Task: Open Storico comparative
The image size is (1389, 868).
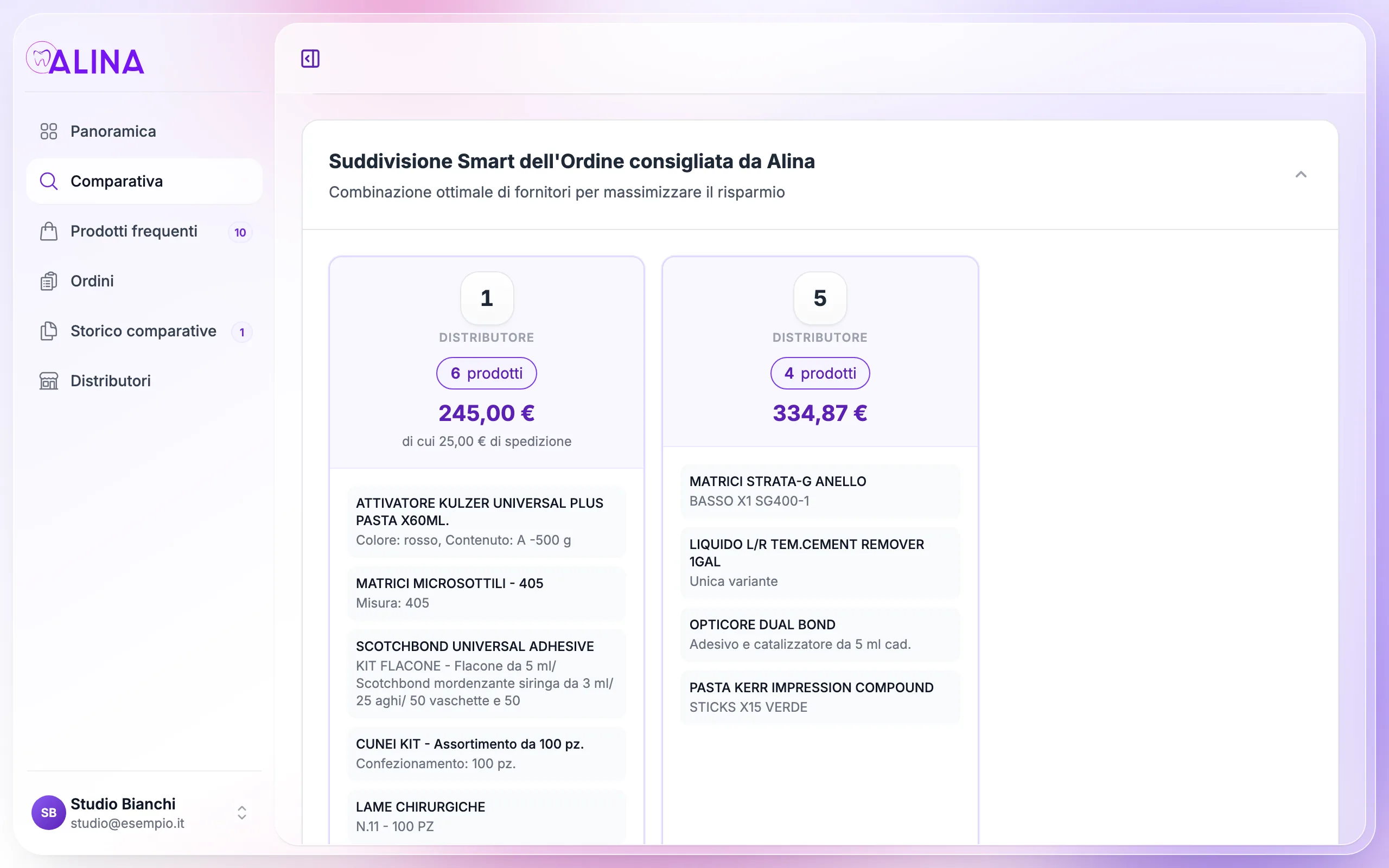Action: coord(145,331)
